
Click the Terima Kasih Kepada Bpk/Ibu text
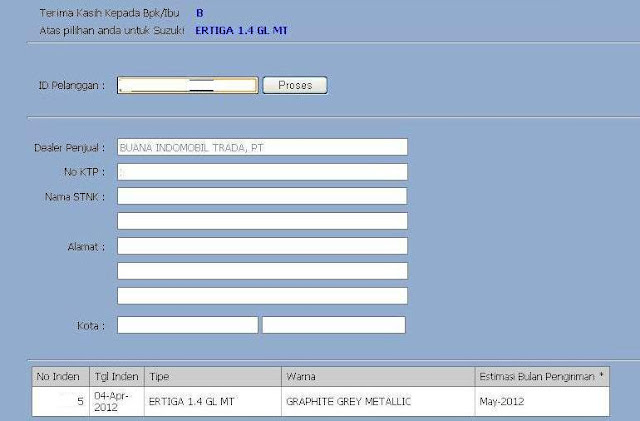pyautogui.click(x=109, y=13)
